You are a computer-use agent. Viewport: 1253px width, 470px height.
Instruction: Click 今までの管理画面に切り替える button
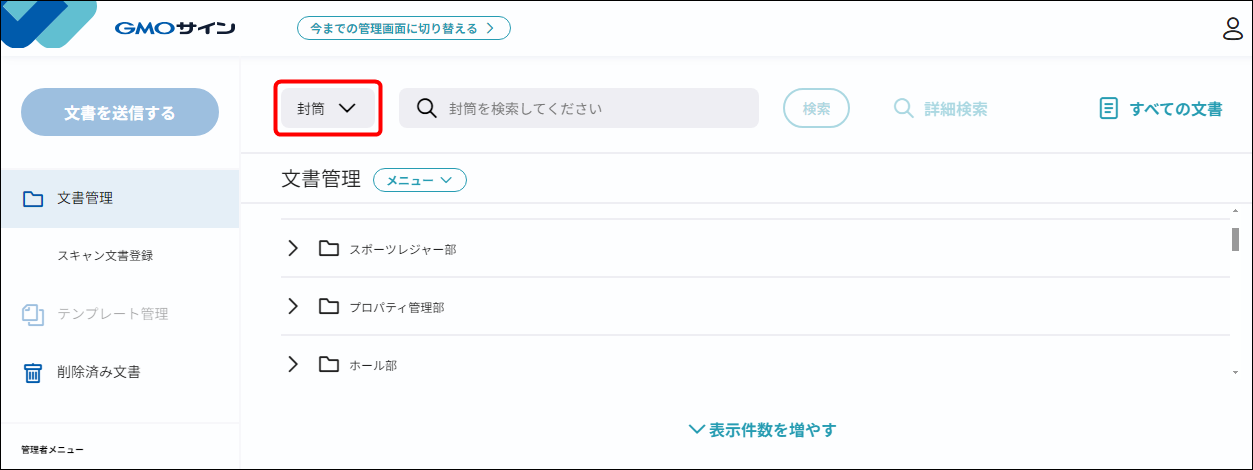click(403, 28)
